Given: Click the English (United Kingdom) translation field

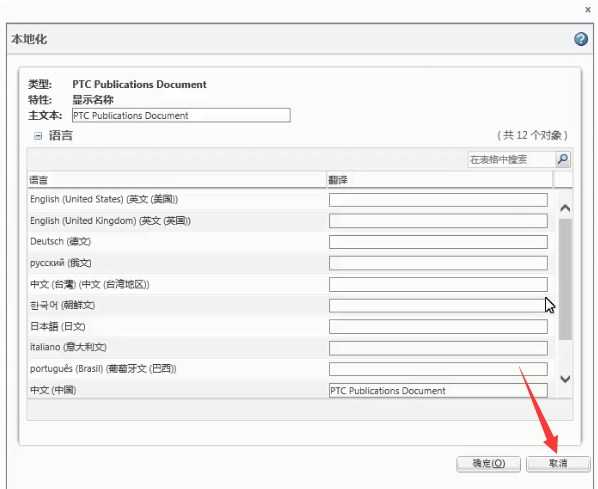Looking at the screenshot, I should 438,221.
